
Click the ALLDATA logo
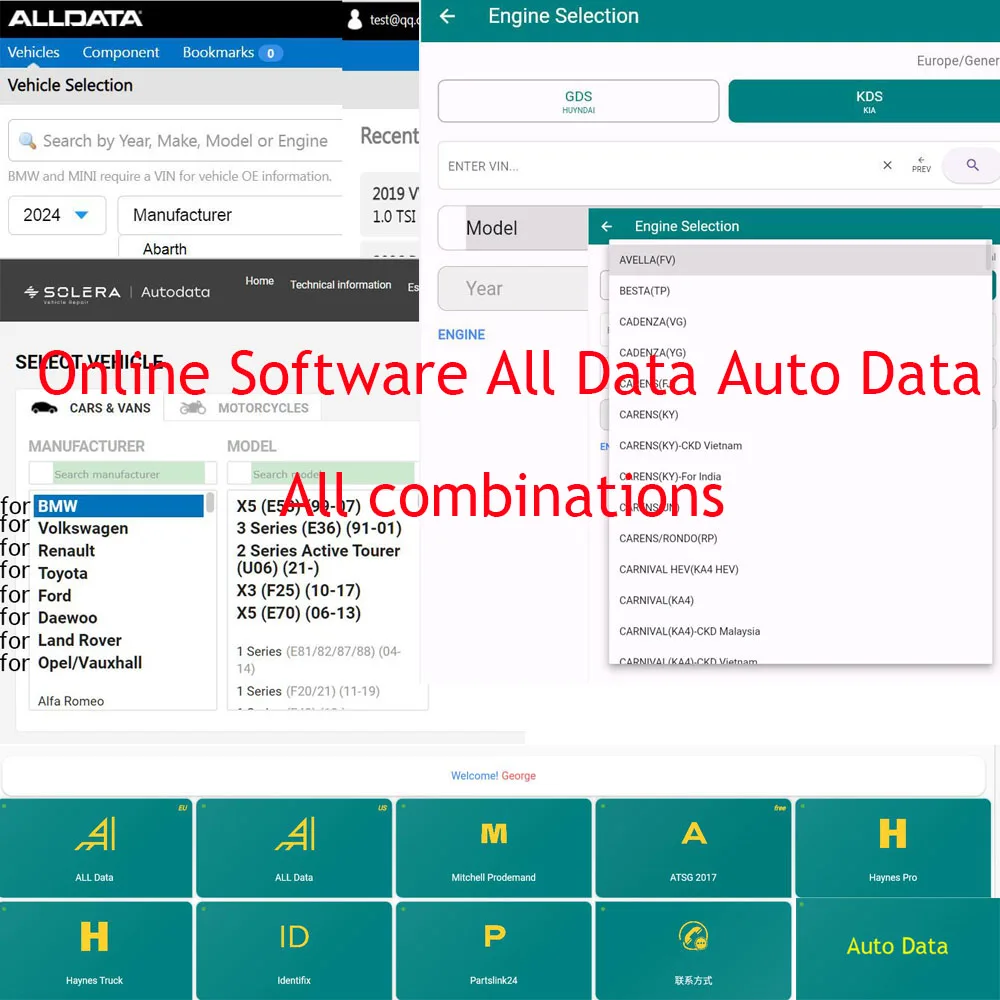(75, 18)
